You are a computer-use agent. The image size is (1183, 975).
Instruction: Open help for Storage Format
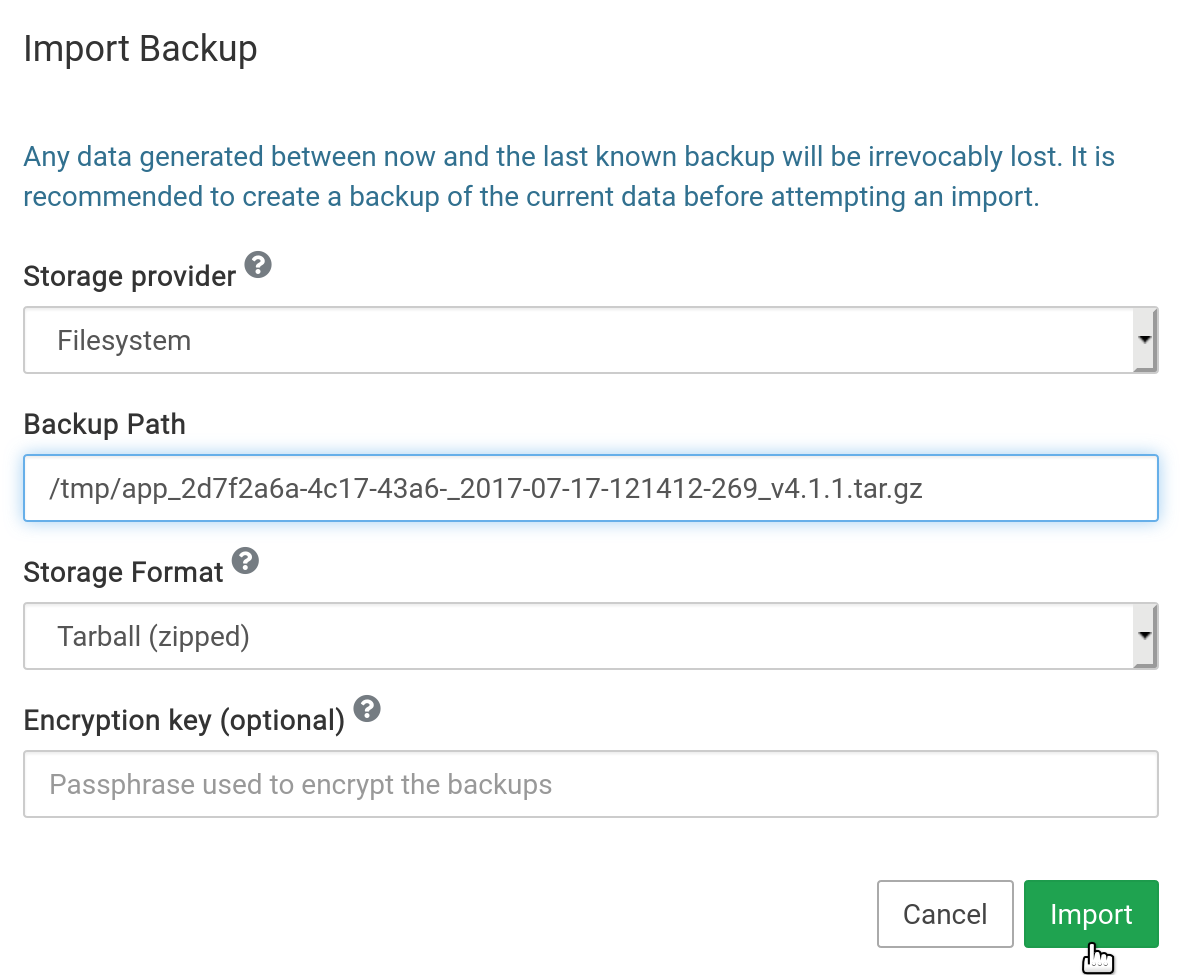[x=245, y=561]
